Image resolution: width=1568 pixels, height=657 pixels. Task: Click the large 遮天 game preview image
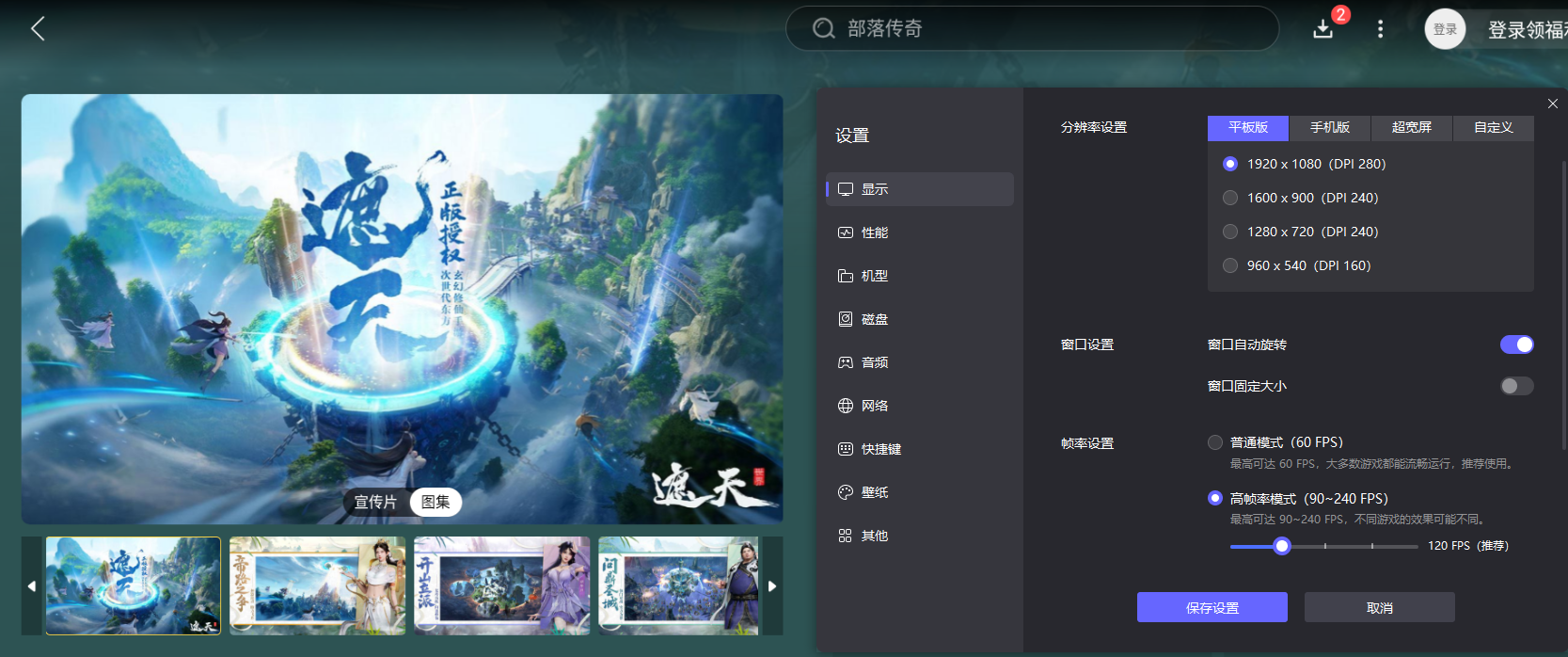[x=402, y=309]
